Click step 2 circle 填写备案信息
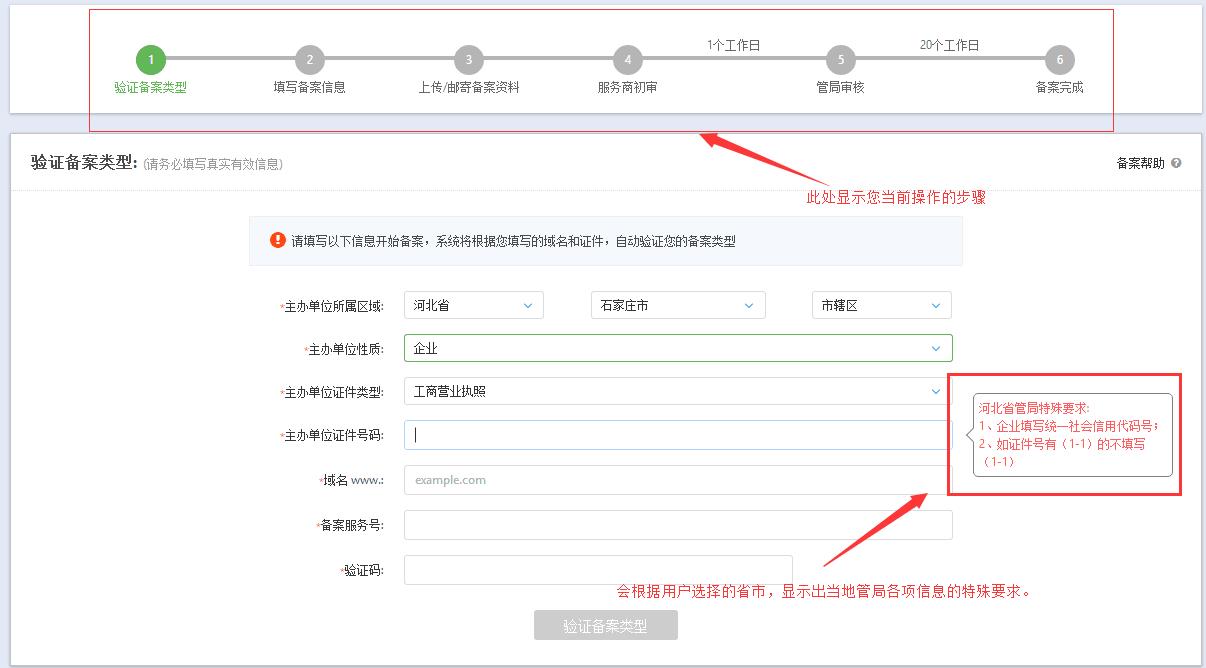Screen dimensions: 1206x668 coord(309,60)
